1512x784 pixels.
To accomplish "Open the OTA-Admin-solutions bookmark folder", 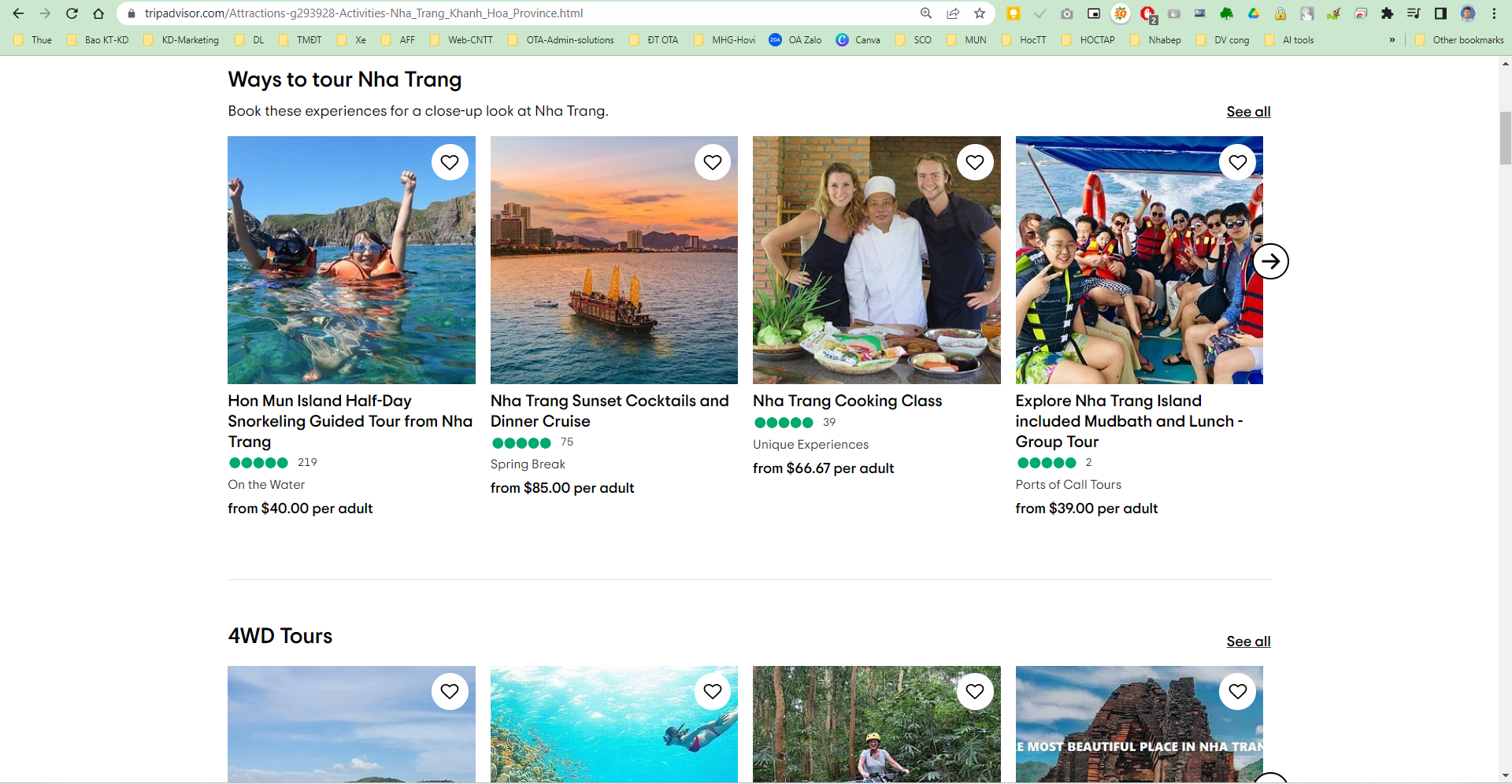I will 561,40.
